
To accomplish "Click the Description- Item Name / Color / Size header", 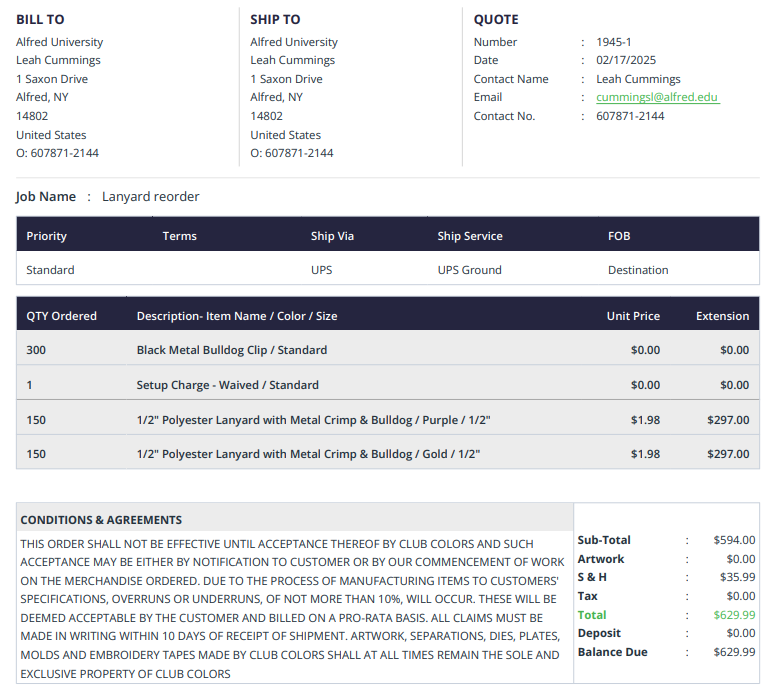I will coord(237,316).
